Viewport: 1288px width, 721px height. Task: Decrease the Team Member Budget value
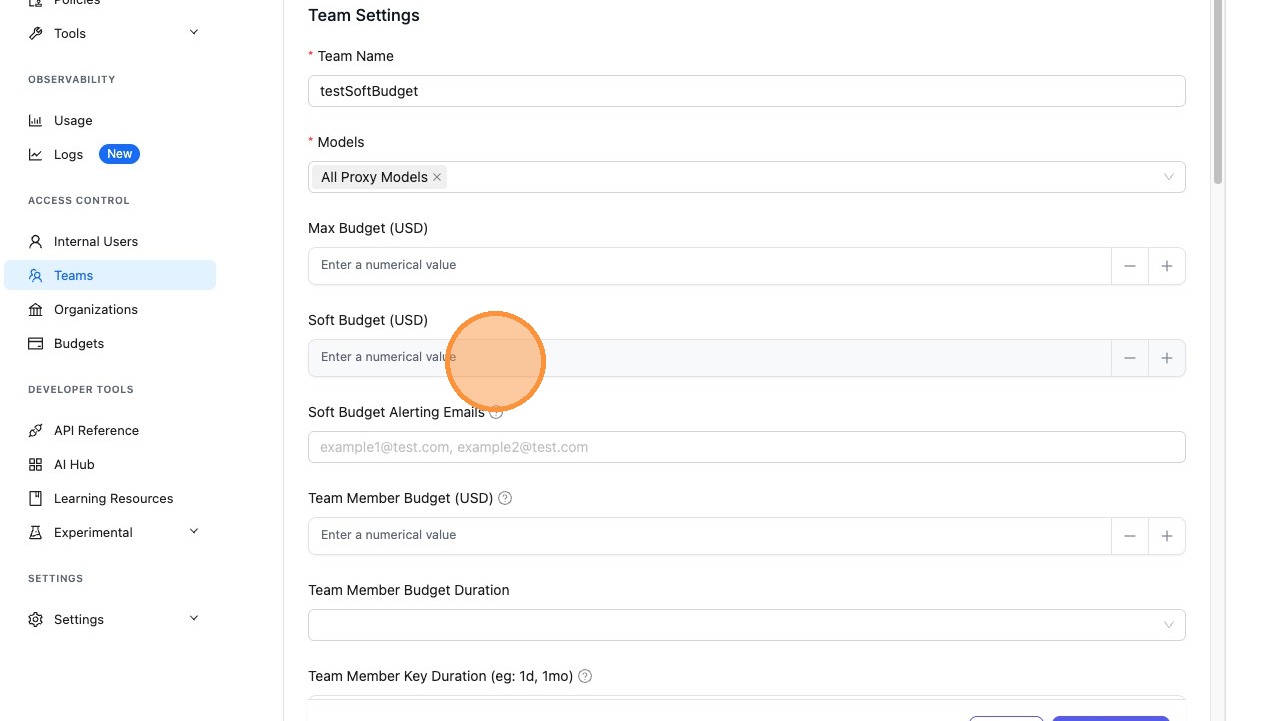1130,536
